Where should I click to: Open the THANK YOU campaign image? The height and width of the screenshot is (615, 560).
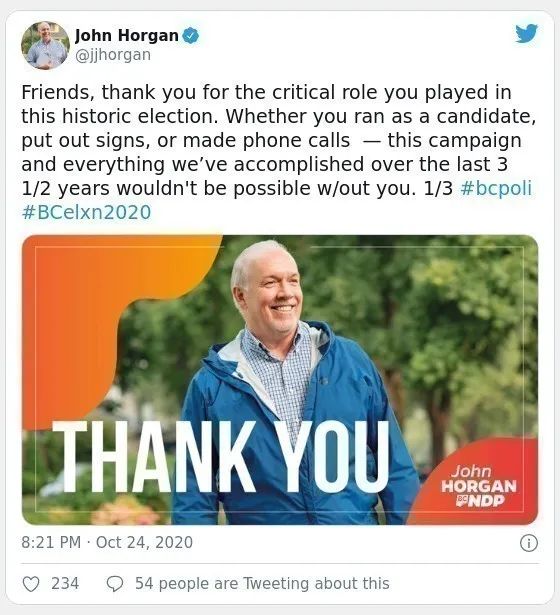280,380
